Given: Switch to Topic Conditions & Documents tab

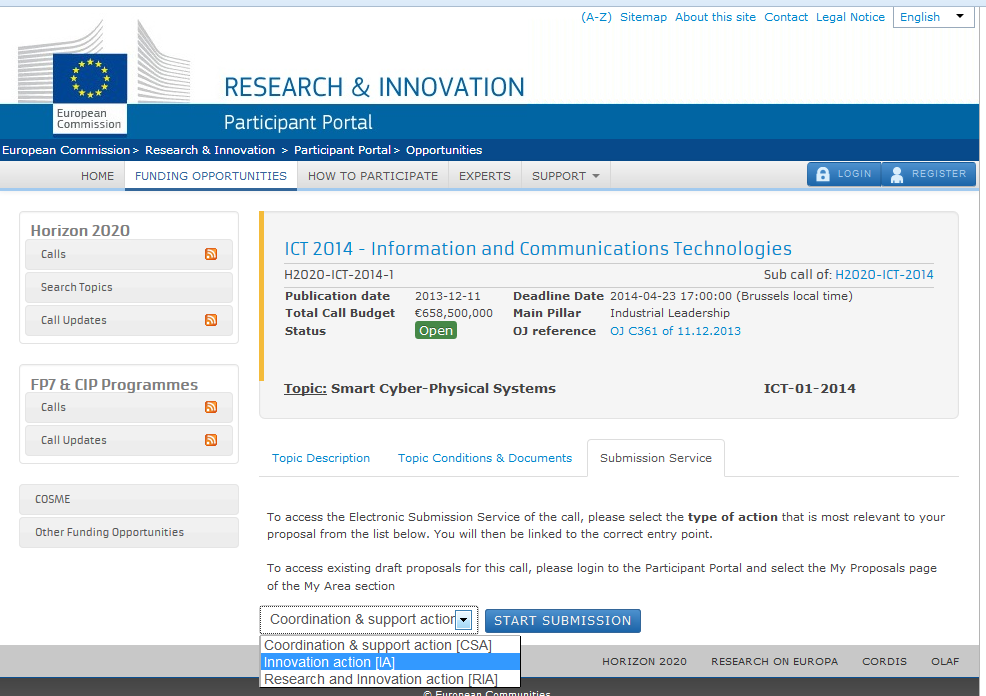Looking at the screenshot, I should (x=485, y=458).
